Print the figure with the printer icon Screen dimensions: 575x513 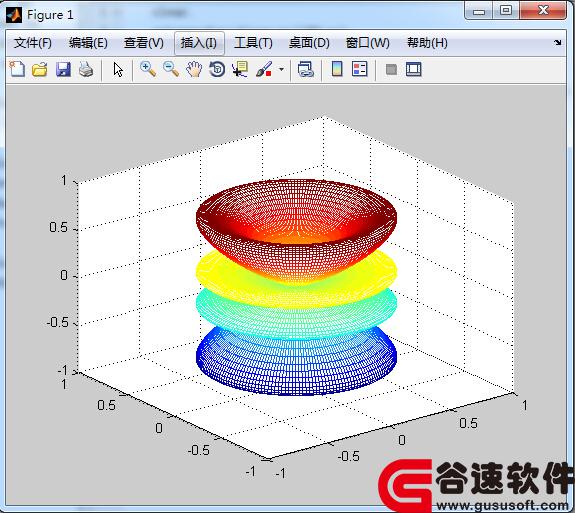[86, 69]
